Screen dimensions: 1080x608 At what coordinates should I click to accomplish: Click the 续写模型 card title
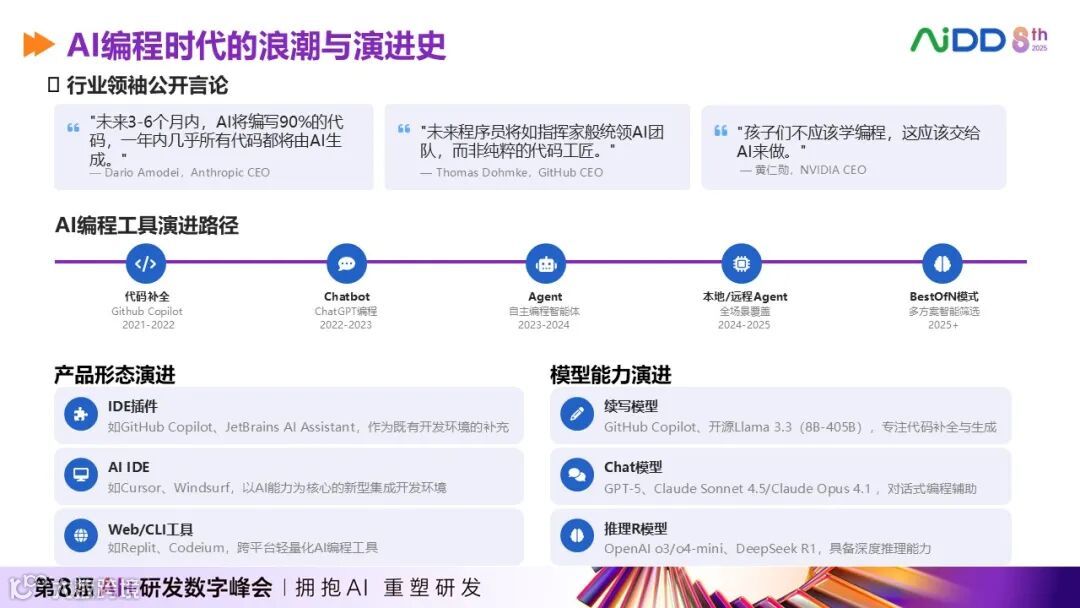click(630, 406)
